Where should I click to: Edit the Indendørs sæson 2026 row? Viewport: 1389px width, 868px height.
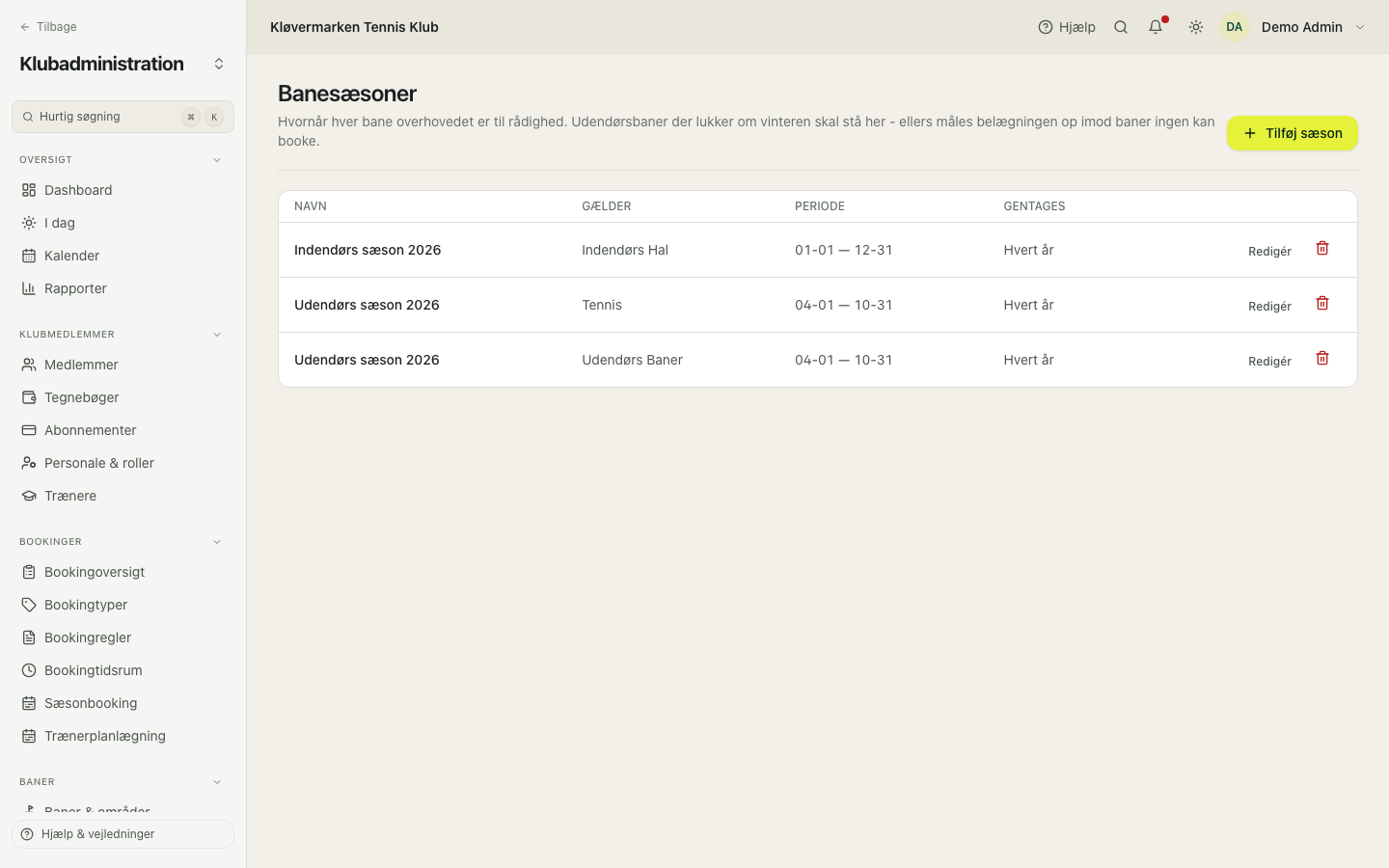pyautogui.click(x=1269, y=251)
